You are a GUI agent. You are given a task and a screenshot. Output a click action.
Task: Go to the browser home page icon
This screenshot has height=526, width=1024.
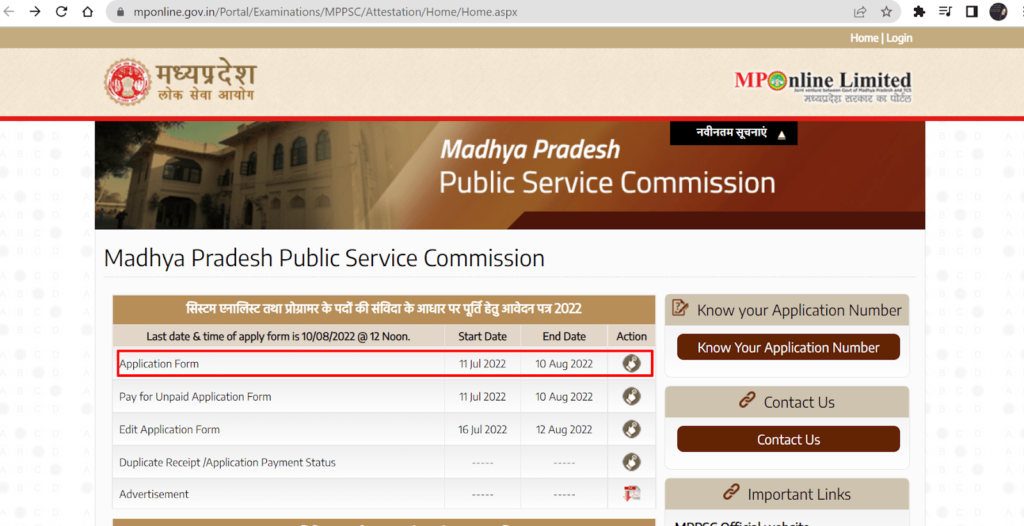pyautogui.click(x=88, y=12)
